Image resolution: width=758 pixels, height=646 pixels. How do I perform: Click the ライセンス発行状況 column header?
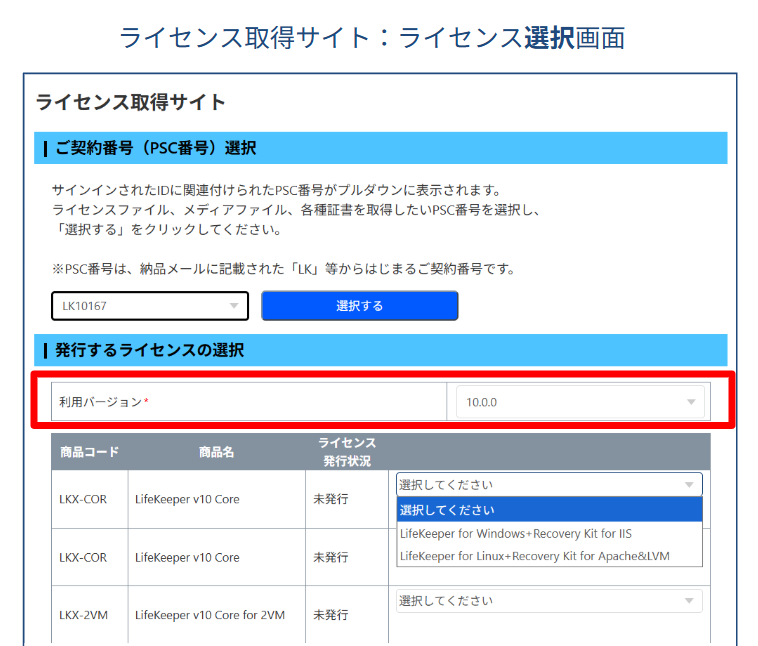coord(347,452)
